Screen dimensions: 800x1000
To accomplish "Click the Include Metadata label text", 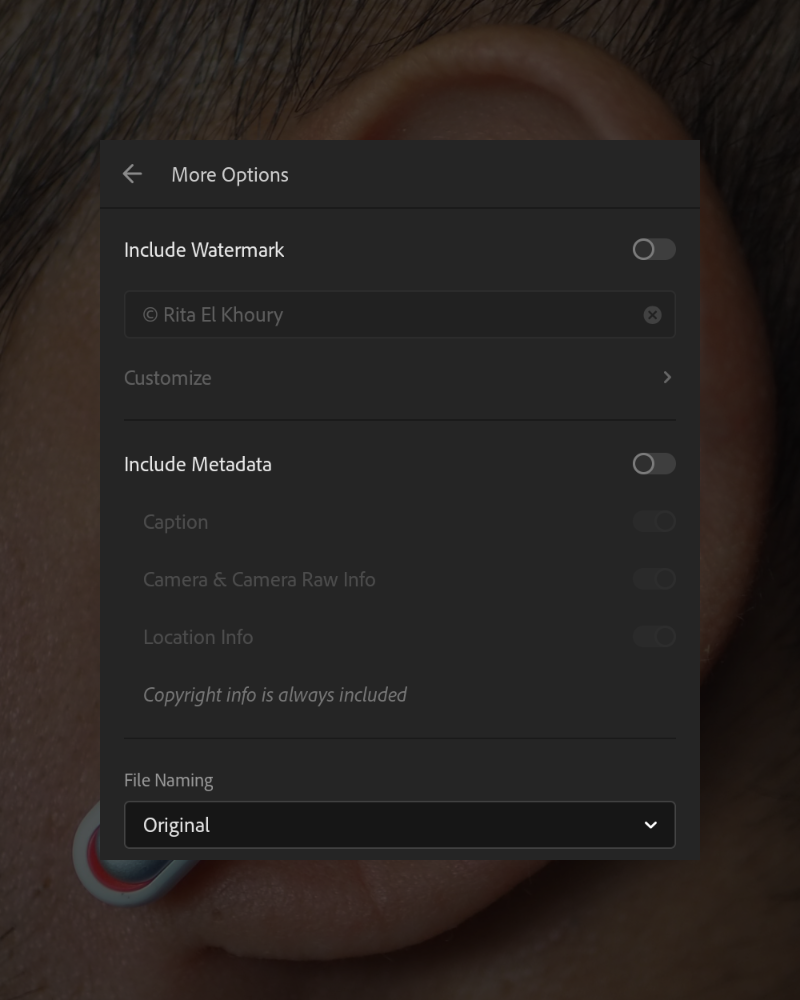I will [198, 464].
